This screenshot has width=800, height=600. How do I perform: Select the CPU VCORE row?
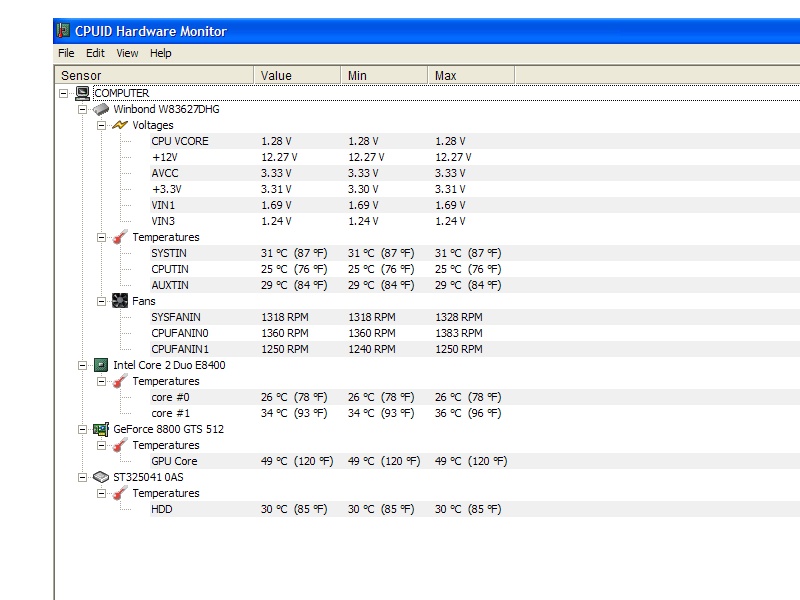point(474,141)
